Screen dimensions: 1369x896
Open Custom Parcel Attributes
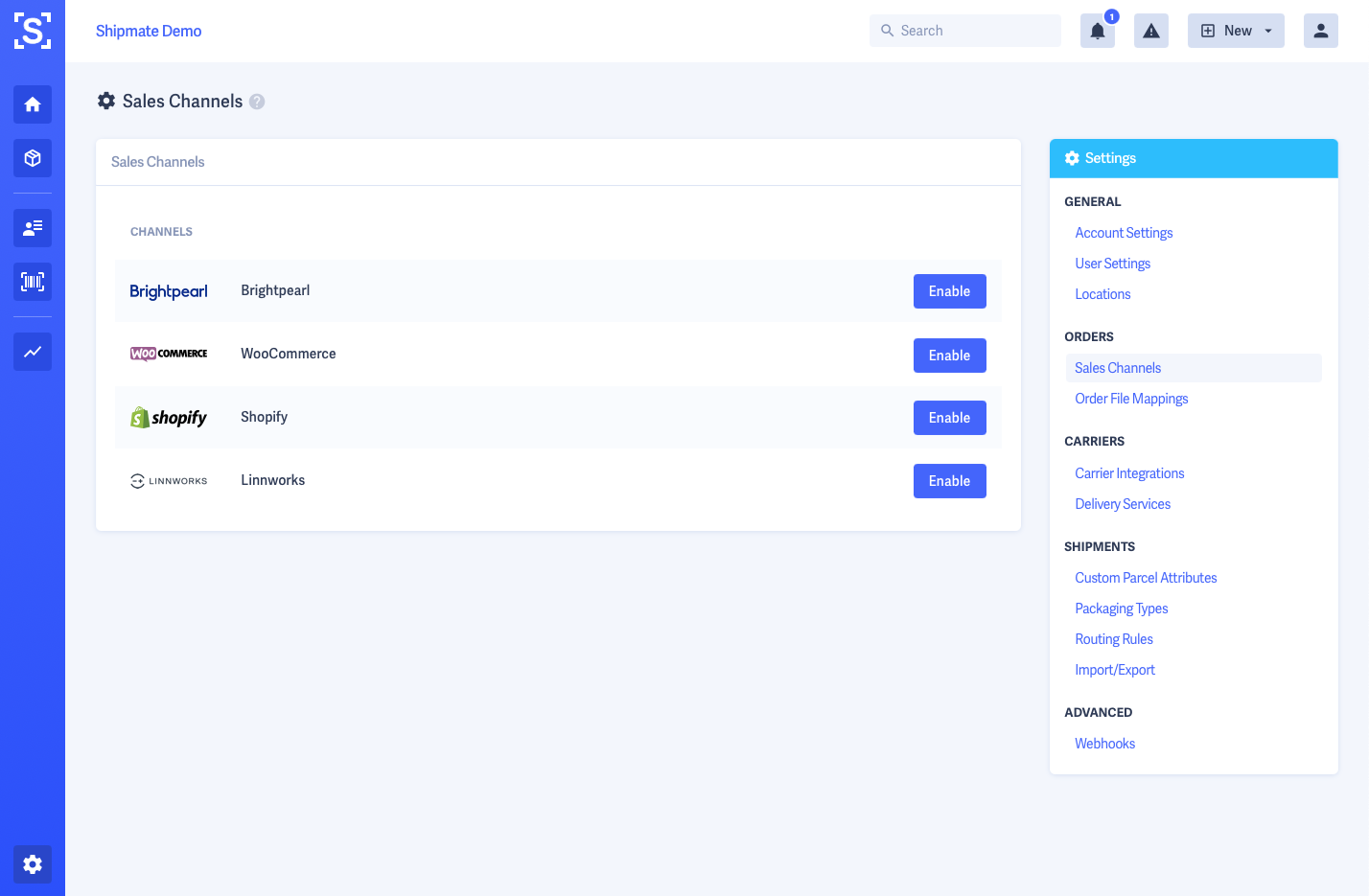1146,578
